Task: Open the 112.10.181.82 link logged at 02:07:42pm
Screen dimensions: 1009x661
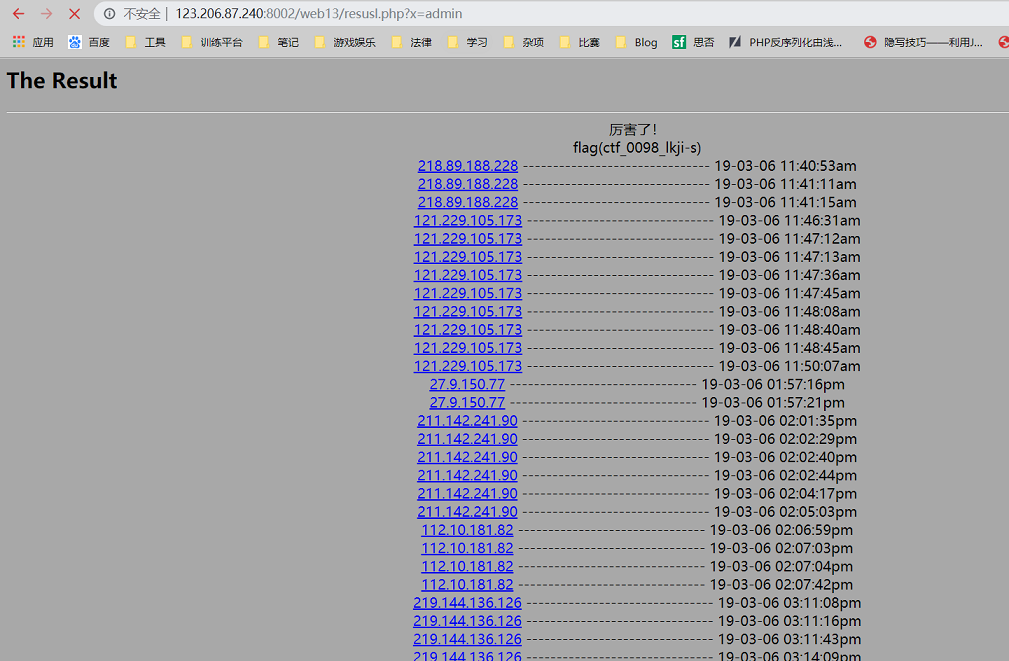Action: [467, 584]
